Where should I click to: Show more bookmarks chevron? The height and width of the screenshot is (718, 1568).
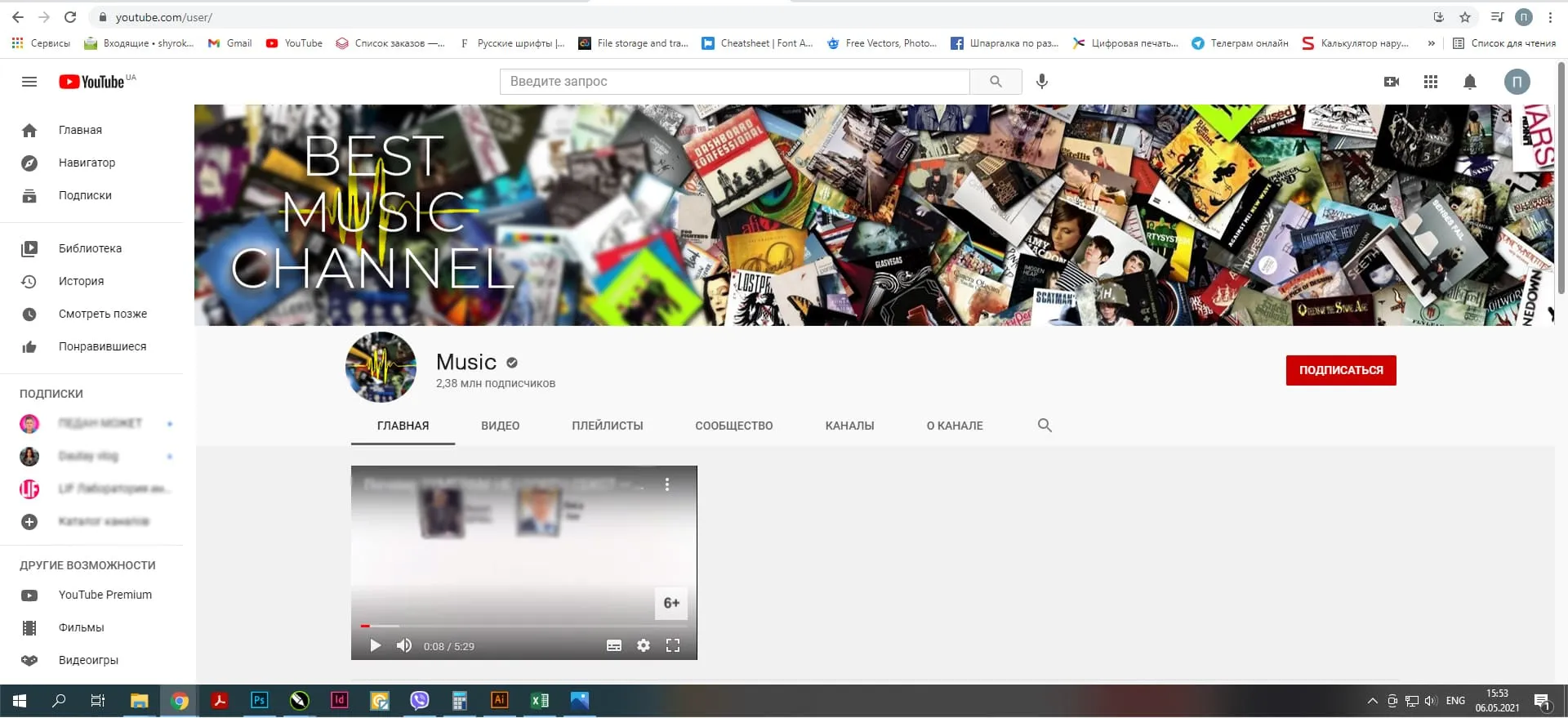[1431, 43]
